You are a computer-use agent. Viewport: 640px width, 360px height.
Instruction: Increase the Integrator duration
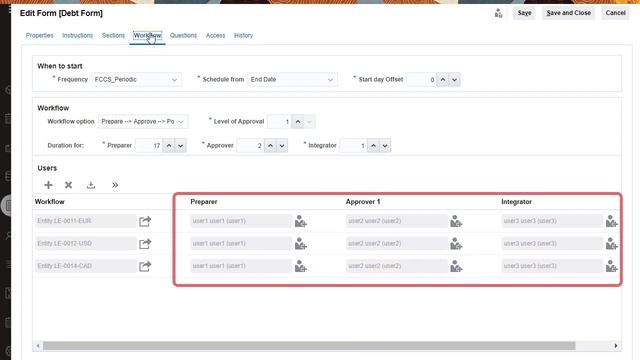(x=373, y=146)
